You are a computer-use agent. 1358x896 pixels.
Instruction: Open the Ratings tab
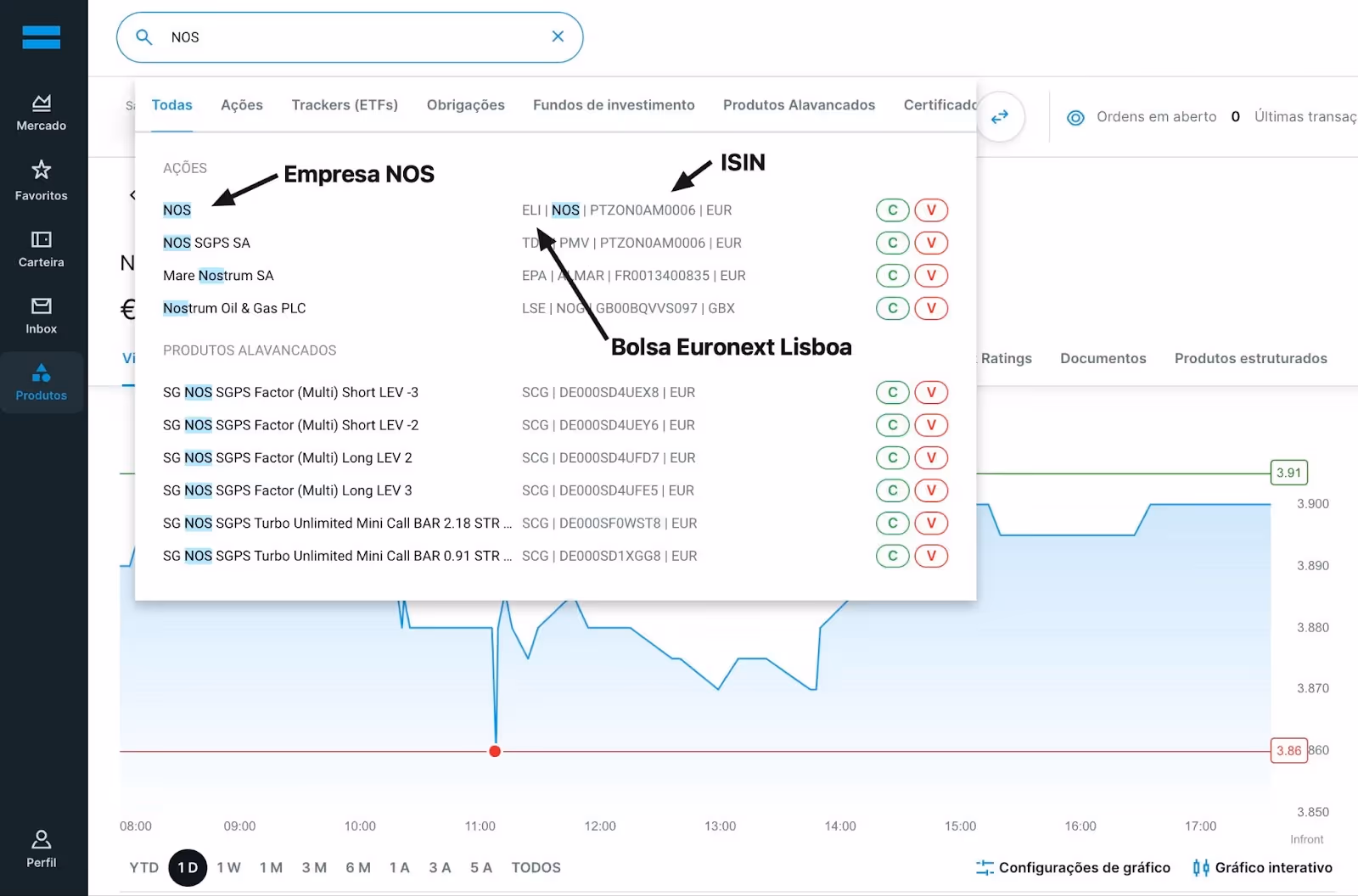1006,358
